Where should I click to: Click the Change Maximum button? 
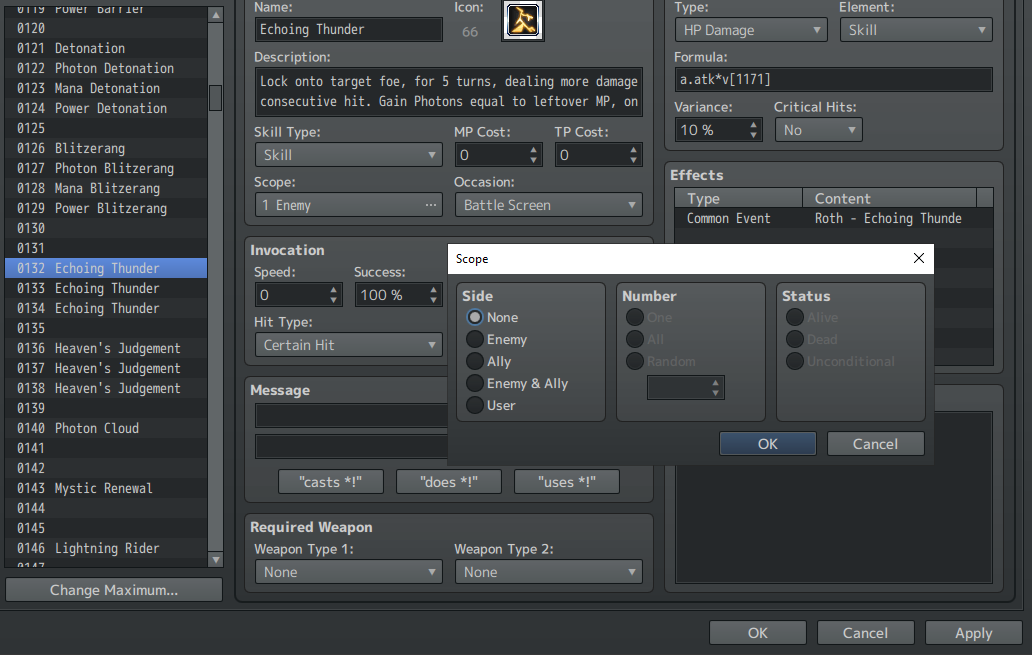point(114,590)
